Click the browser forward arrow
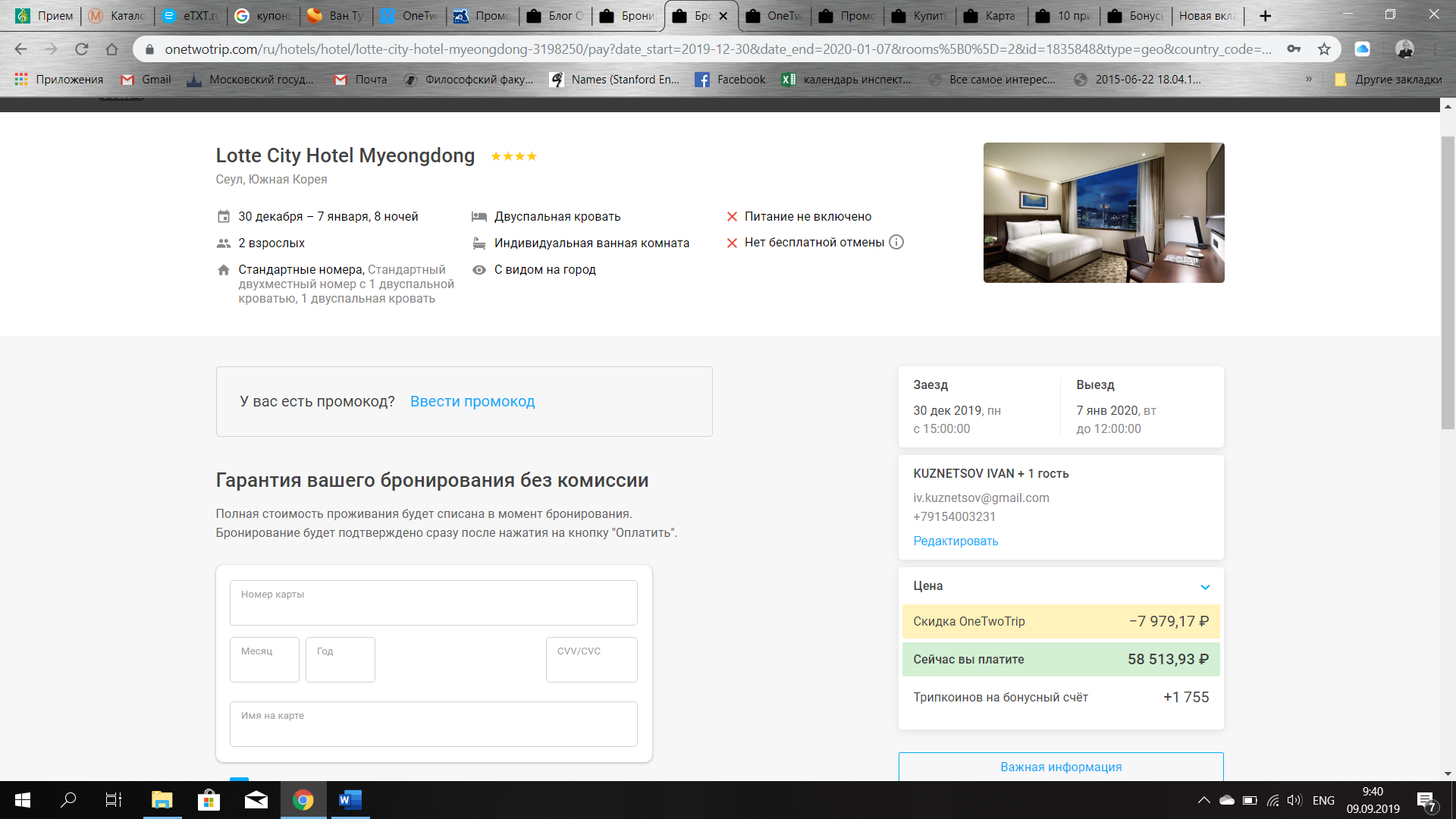1456x819 pixels. tap(51, 49)
